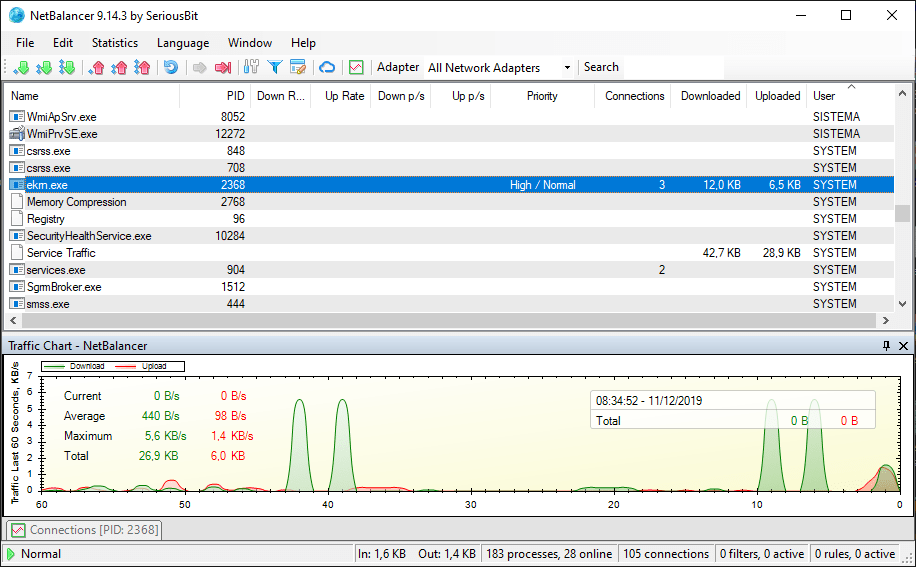
Task: Open the Statistics menu
Action: pos(115,43)
